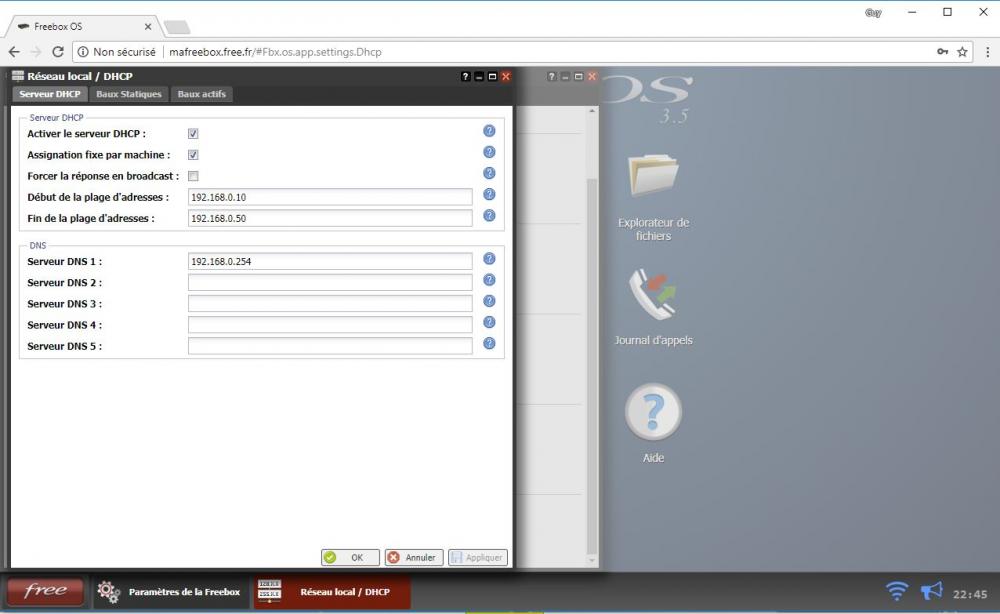Edit Fin de la plage d'adresses field

(330, 218)
